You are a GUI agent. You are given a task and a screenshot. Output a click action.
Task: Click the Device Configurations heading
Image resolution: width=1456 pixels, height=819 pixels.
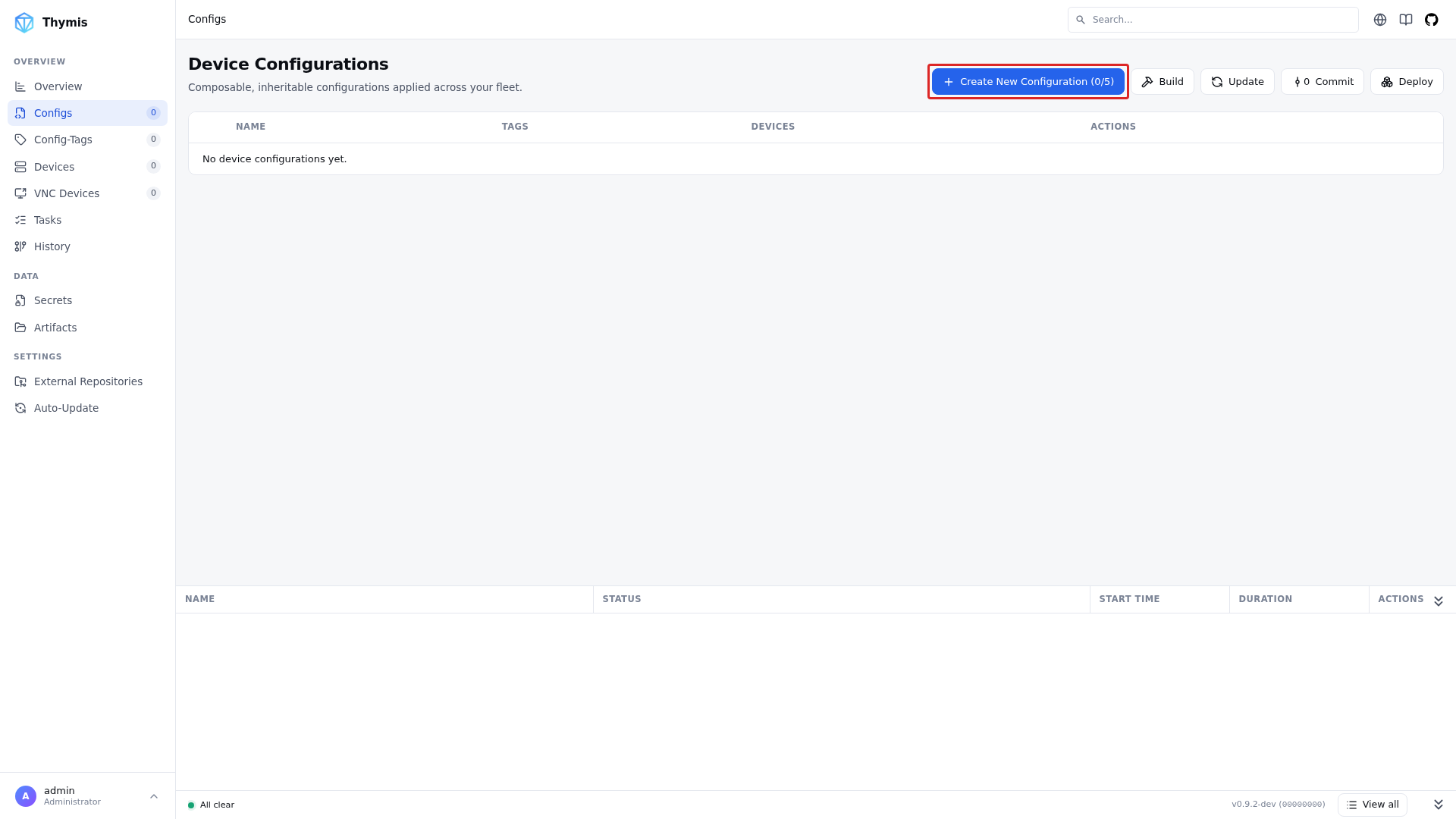[288, 64]
